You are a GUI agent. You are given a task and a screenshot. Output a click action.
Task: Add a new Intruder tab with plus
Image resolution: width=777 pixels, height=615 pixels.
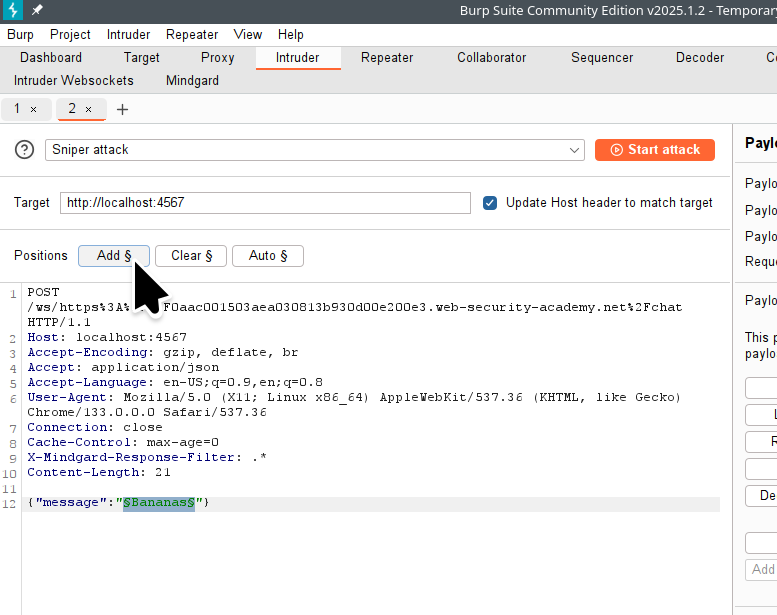(x=122, y=110)
